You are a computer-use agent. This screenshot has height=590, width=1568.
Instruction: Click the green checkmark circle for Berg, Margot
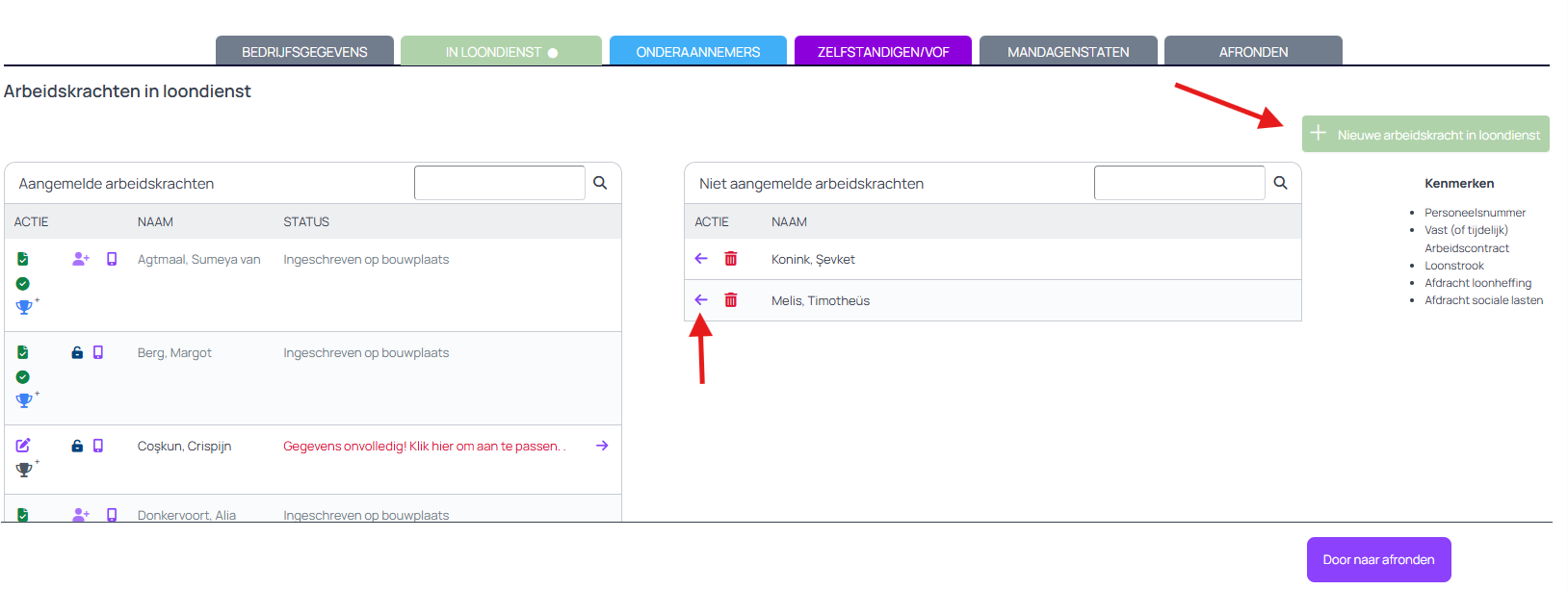pos(23,377)
